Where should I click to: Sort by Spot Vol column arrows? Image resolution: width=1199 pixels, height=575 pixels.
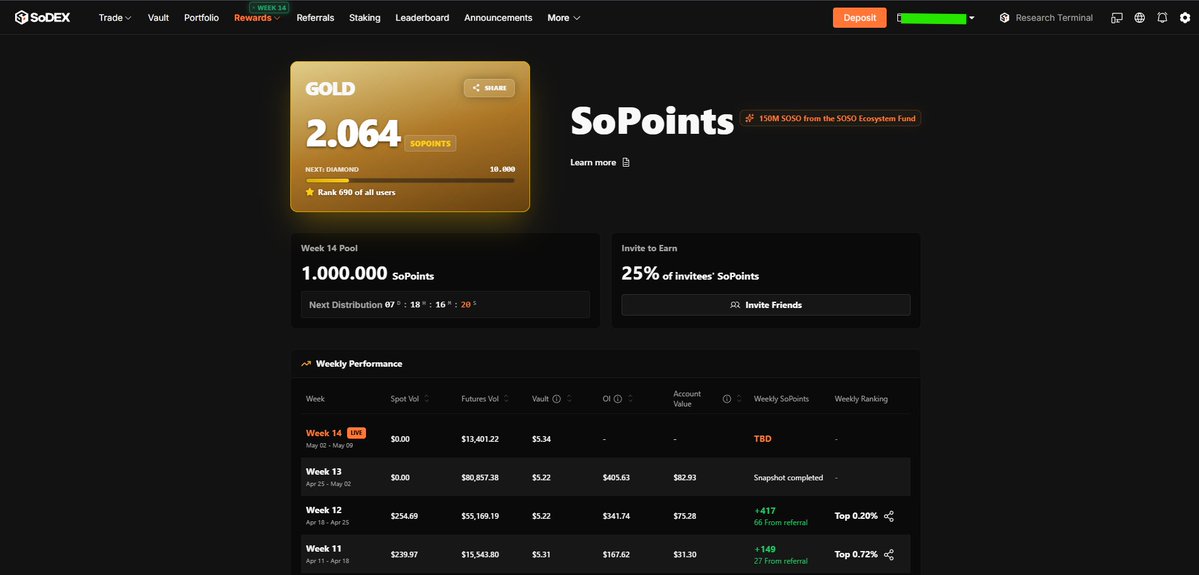tap(427, 399)
